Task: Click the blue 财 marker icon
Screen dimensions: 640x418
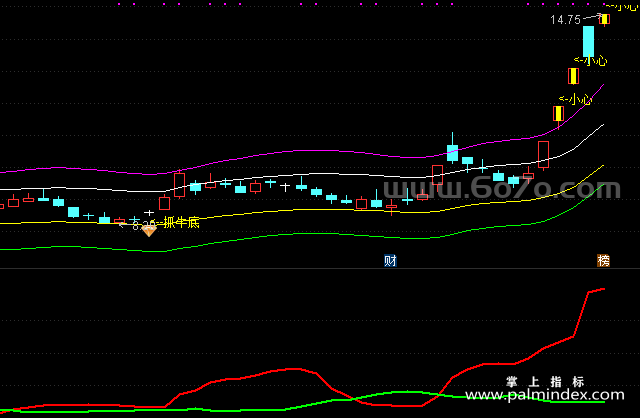Action: [x=390, y=260]
